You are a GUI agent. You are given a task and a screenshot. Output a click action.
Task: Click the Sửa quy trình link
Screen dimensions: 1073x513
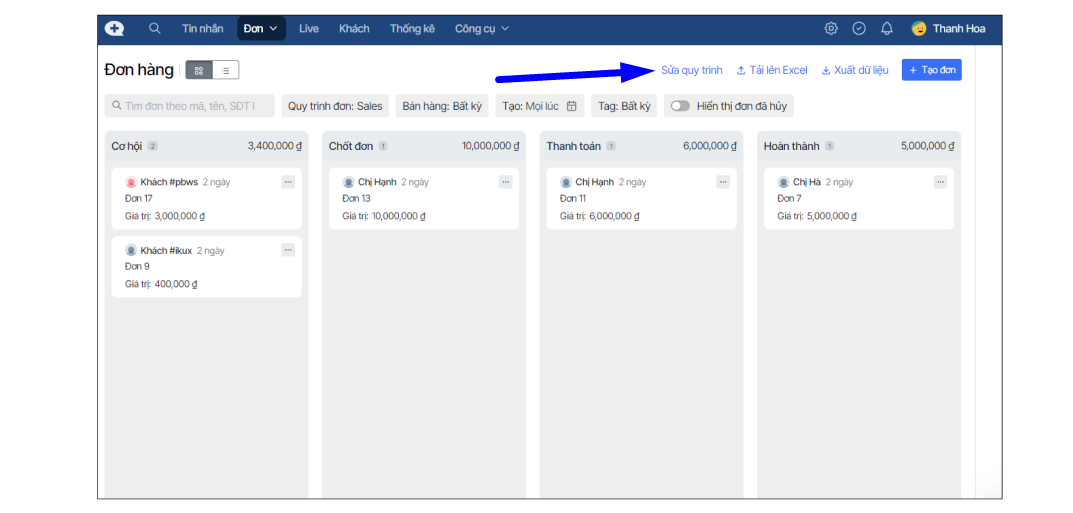coord(691,70)
